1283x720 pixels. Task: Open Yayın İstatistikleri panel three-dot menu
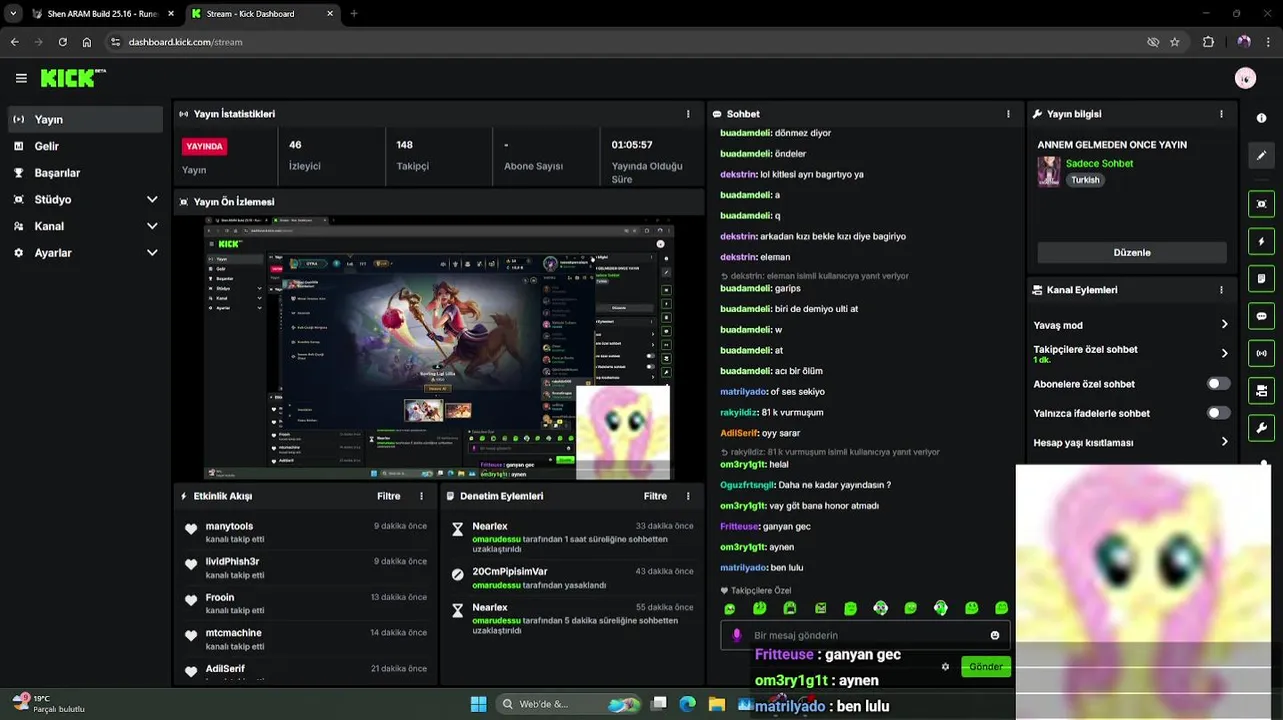pyautogui.click(x=688, y=114)
